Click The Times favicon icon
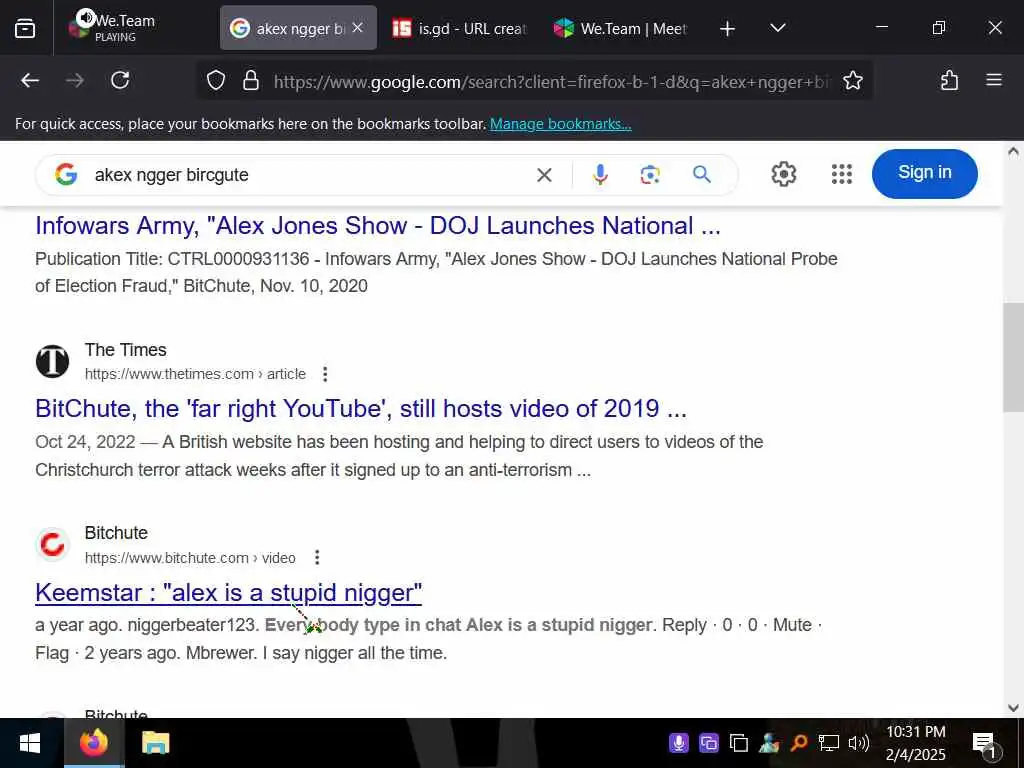1024x768 pixels. click(52, 361)
